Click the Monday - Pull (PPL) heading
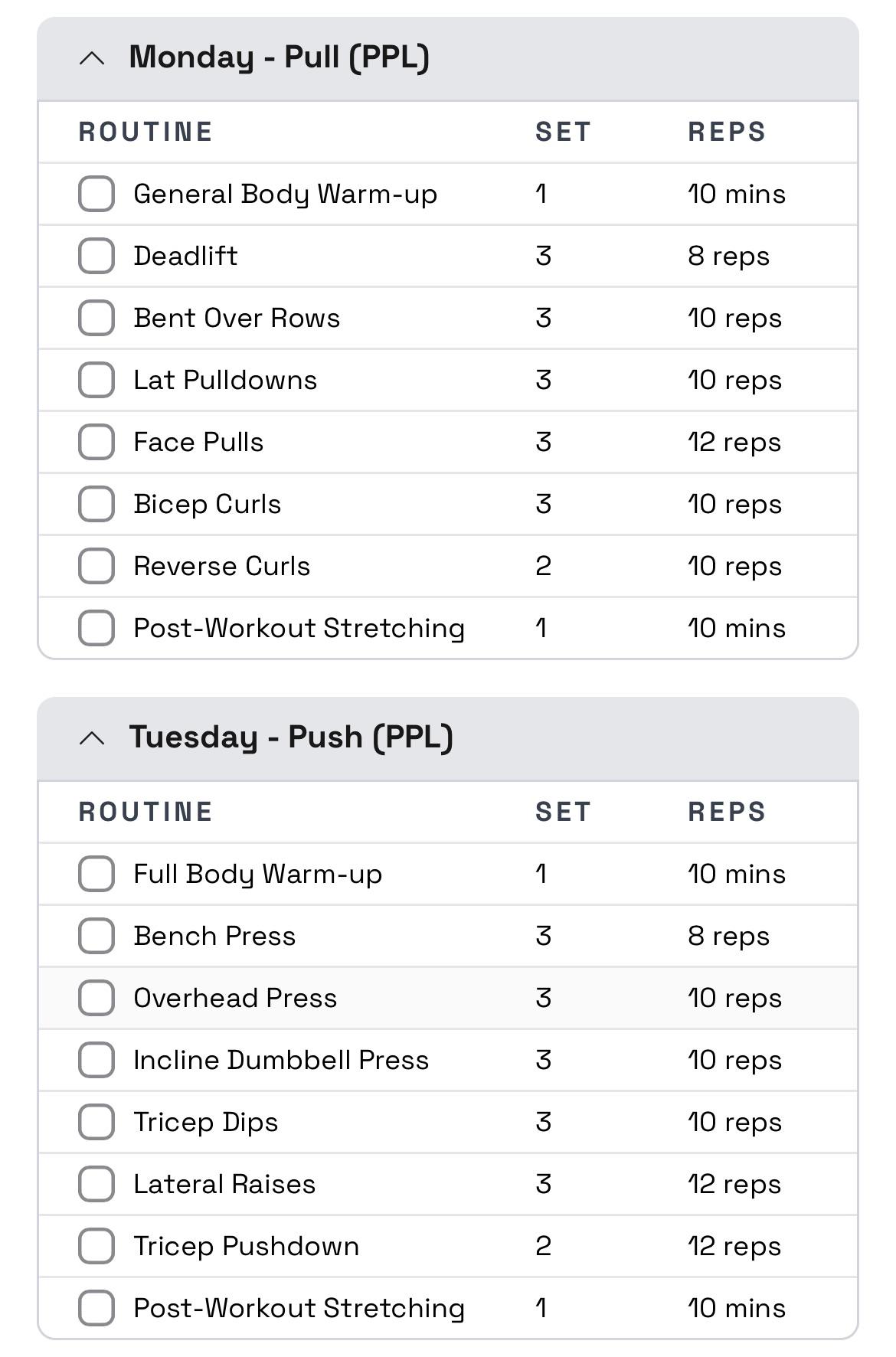Image resolution: width=896 pixels, height=1357 pixels. 279,58
